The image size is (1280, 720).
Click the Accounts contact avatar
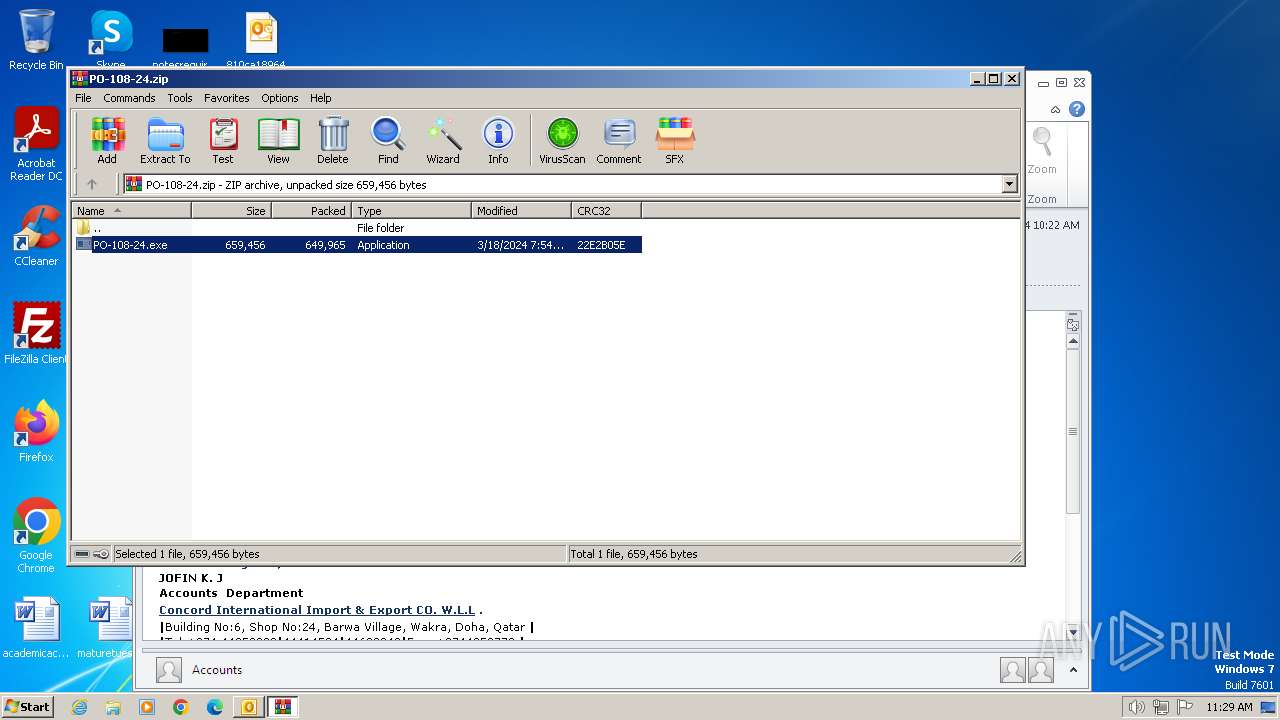point(169,670)
